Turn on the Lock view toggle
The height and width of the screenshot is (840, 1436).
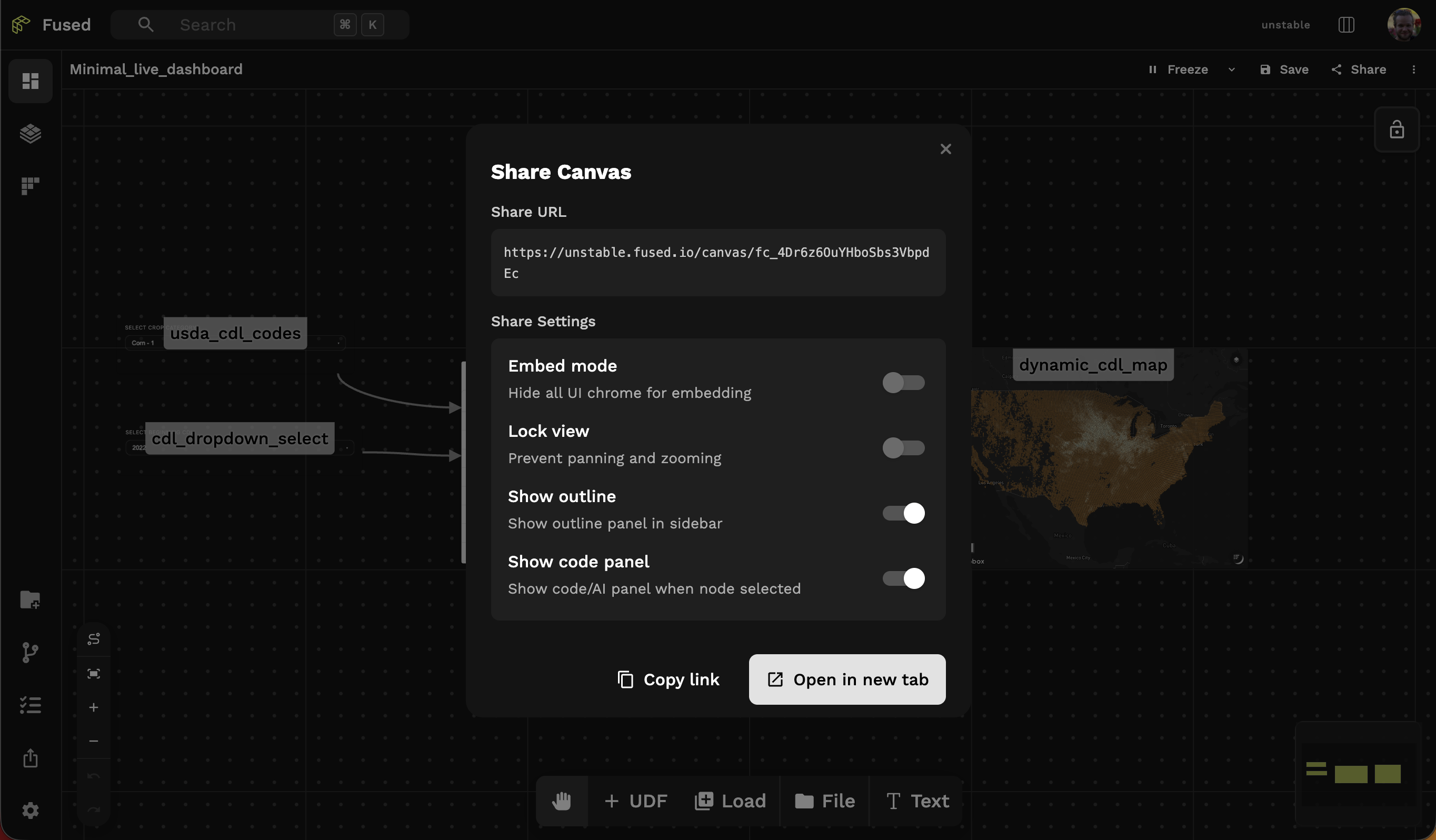point(903,448)
